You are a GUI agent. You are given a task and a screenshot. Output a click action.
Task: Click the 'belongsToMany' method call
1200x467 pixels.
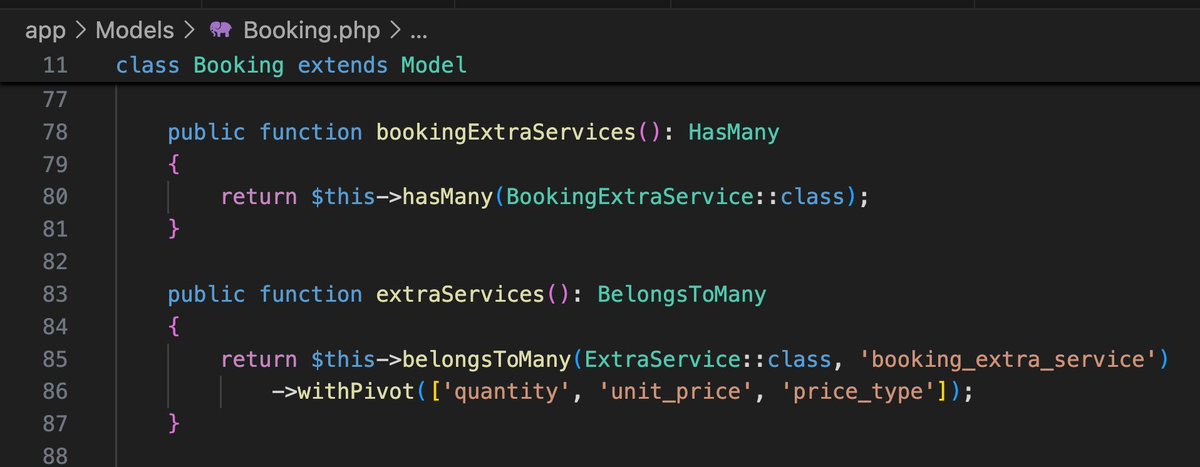(x=486, y=359)
